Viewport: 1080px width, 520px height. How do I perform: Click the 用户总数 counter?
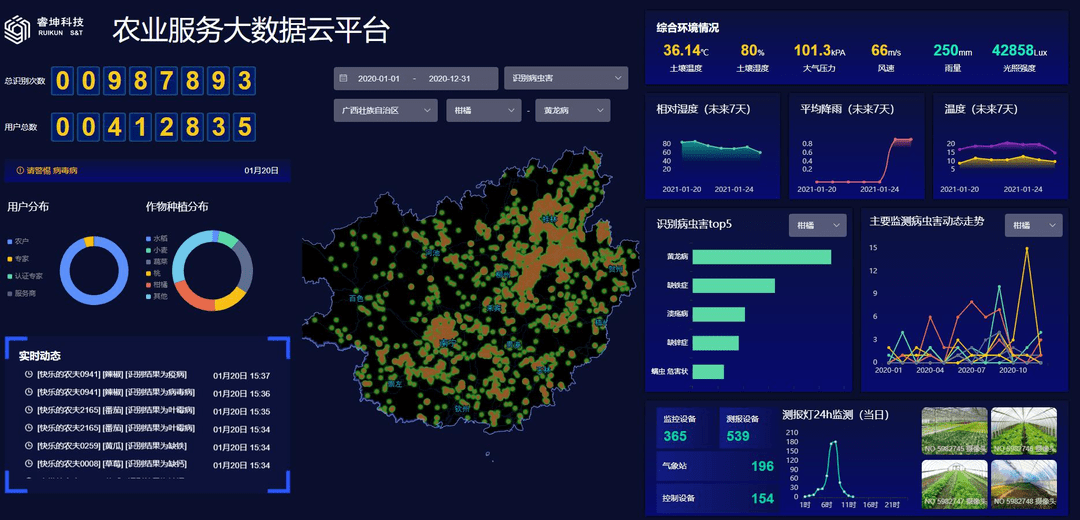coord(155,127)
